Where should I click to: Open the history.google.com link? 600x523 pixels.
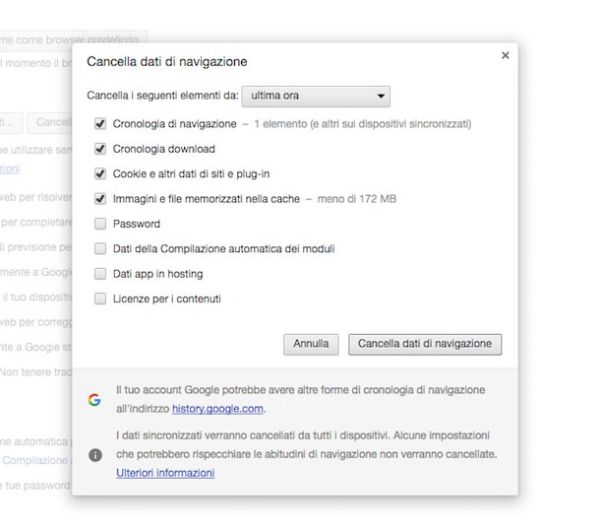coord(218,409)
